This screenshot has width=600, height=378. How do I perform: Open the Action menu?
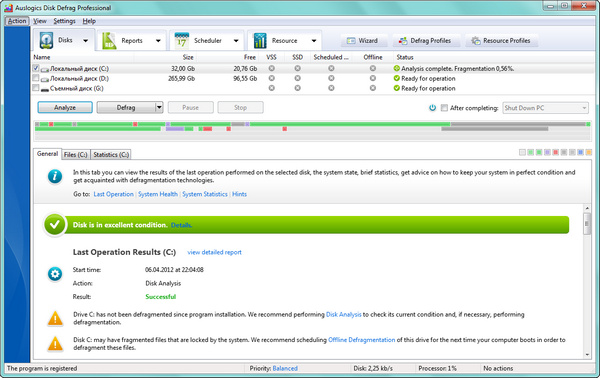(17, 21)
